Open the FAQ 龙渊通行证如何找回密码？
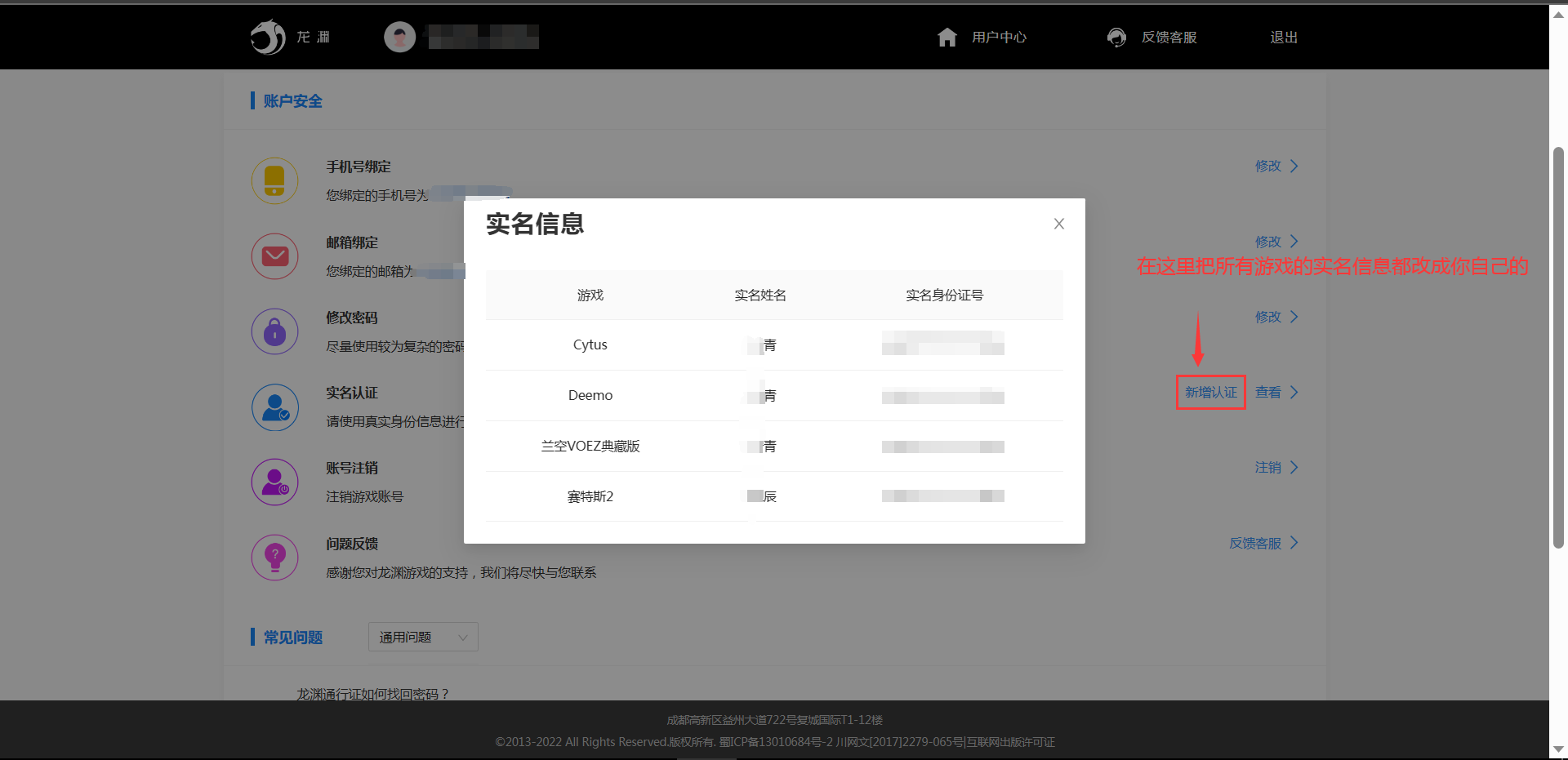This screenshot has width=1568, height=760. [x=372, y=694]
